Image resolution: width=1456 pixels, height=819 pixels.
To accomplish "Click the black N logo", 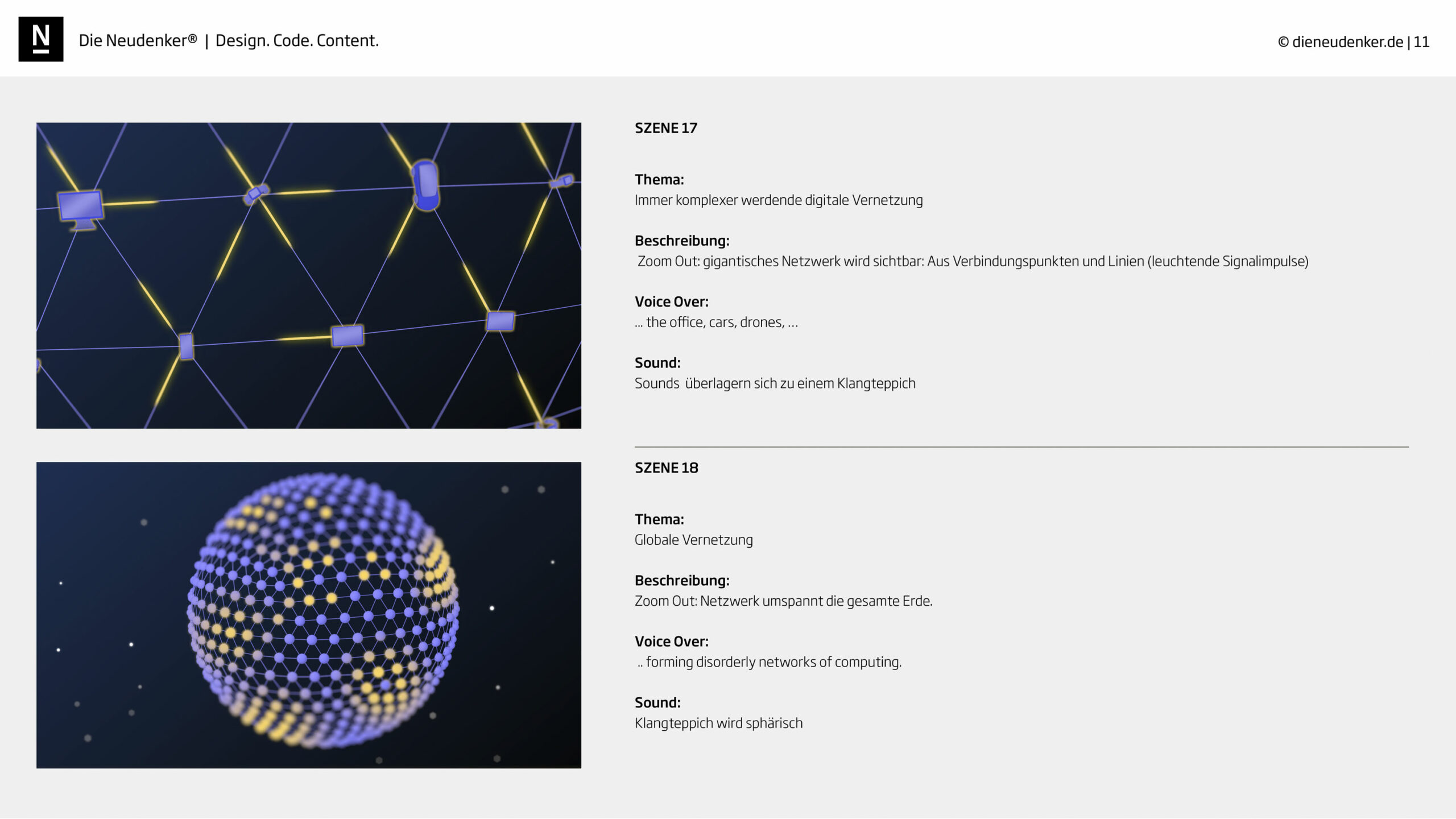I will pyautogui.click(x=41, y=39).
